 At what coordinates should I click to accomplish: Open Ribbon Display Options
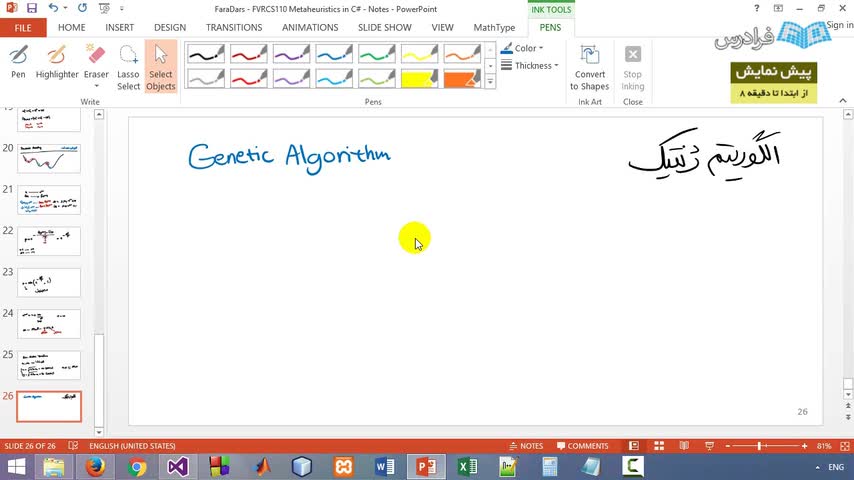pyautogui.click(x=778, y=8)
